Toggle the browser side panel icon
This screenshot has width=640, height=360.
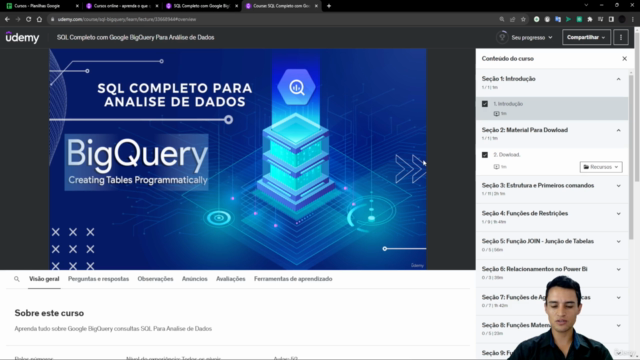(611, 19)
